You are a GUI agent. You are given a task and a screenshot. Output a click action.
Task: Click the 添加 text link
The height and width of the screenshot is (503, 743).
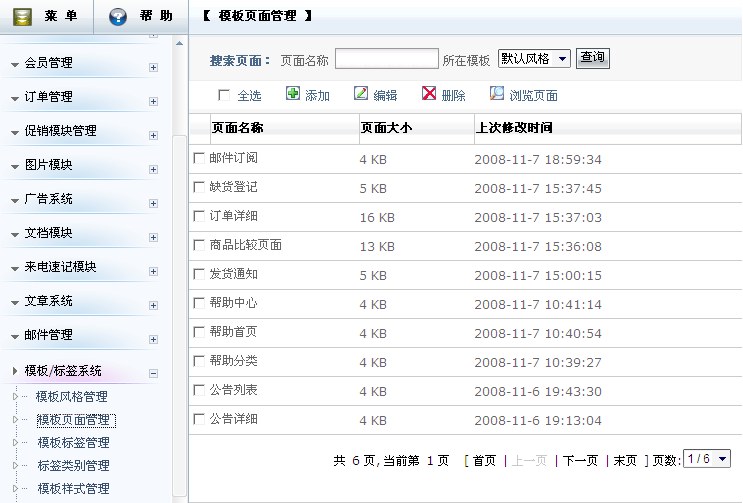[x=317, y=96]
